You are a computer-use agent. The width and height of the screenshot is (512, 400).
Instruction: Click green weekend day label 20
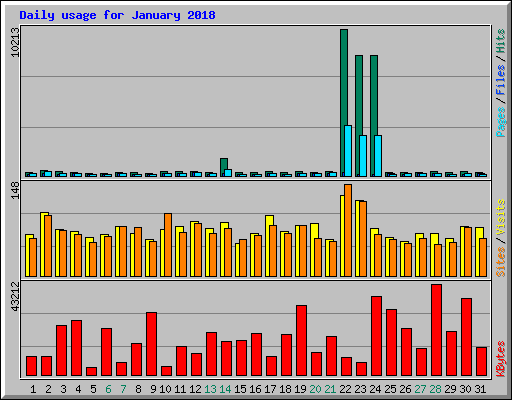315,389
